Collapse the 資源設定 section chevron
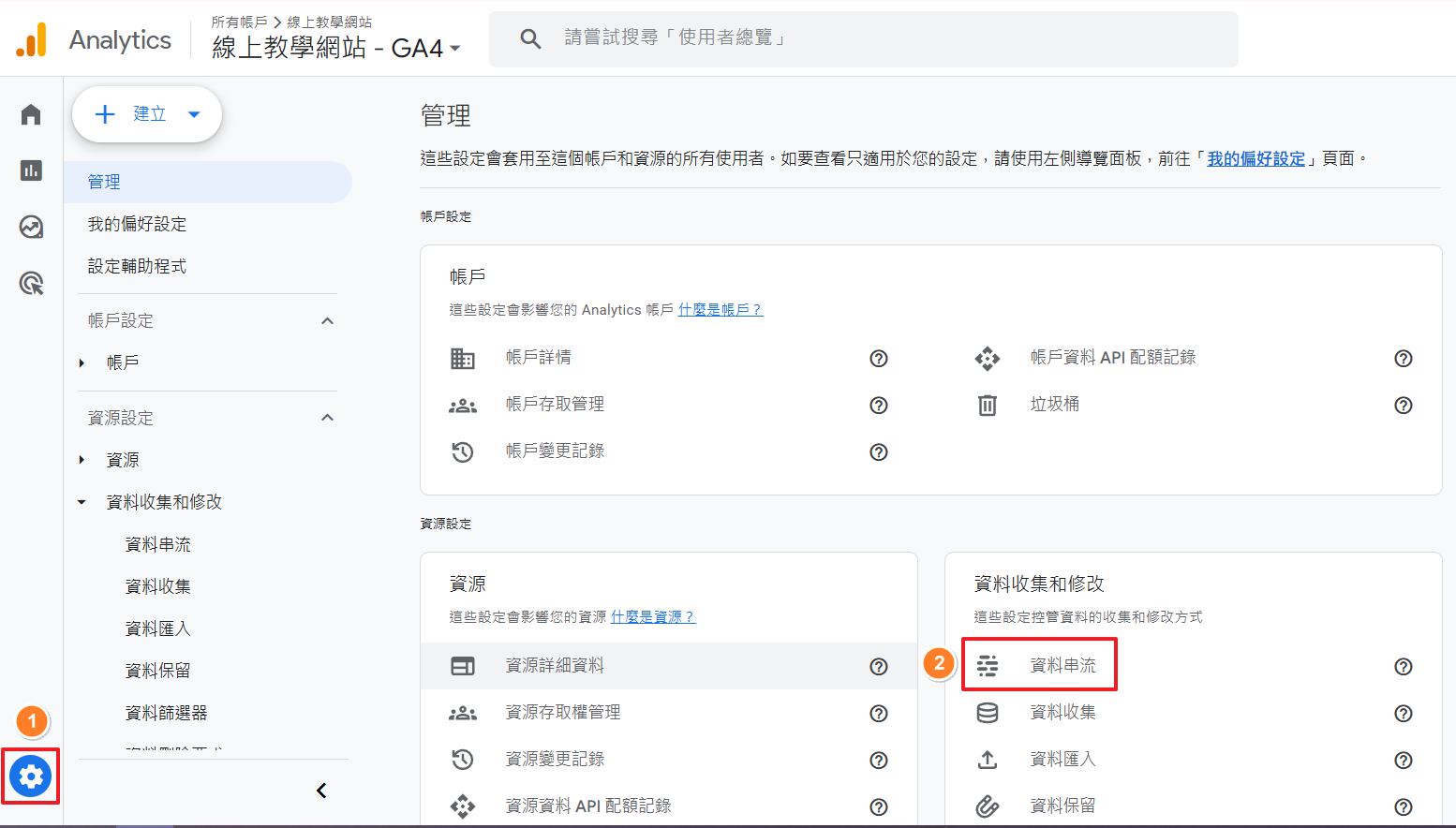The height and width of the screenshot is (828, 1456). (327, 418)
